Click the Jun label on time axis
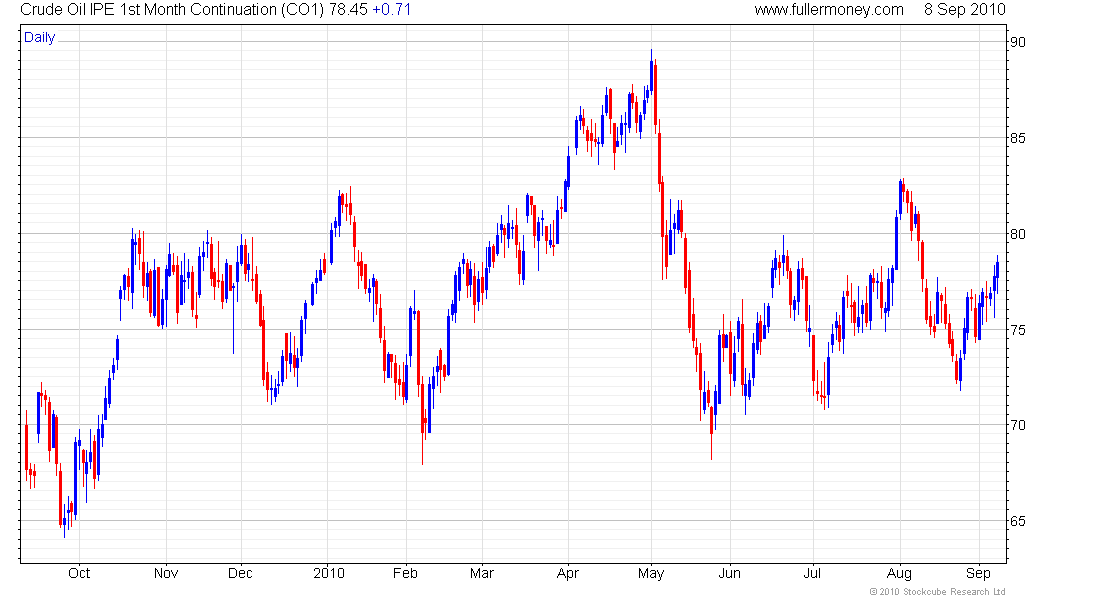 tap(730, 573)
